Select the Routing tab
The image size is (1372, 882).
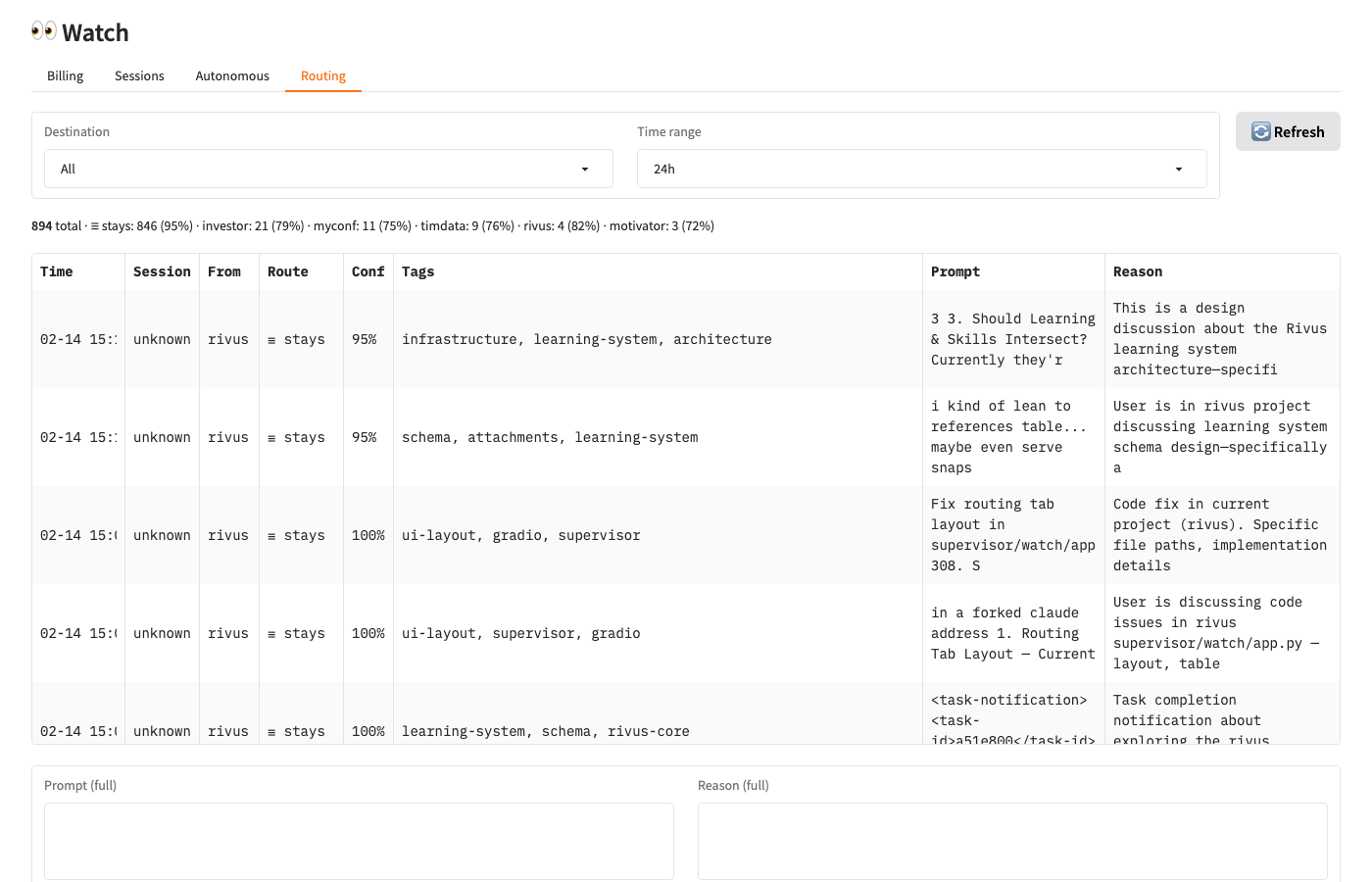(x=322, y=75)
